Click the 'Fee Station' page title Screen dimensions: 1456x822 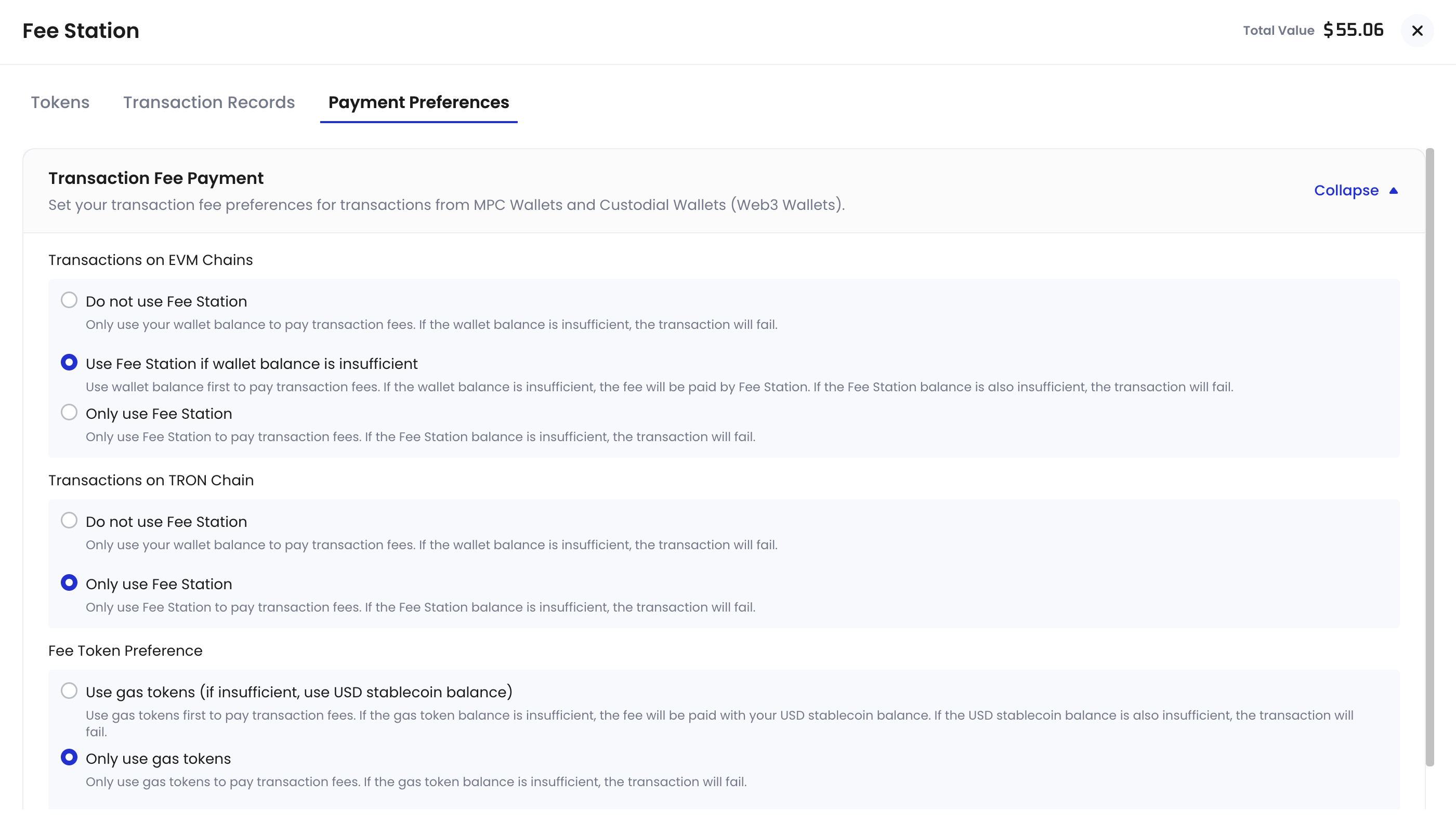point(81,31)
